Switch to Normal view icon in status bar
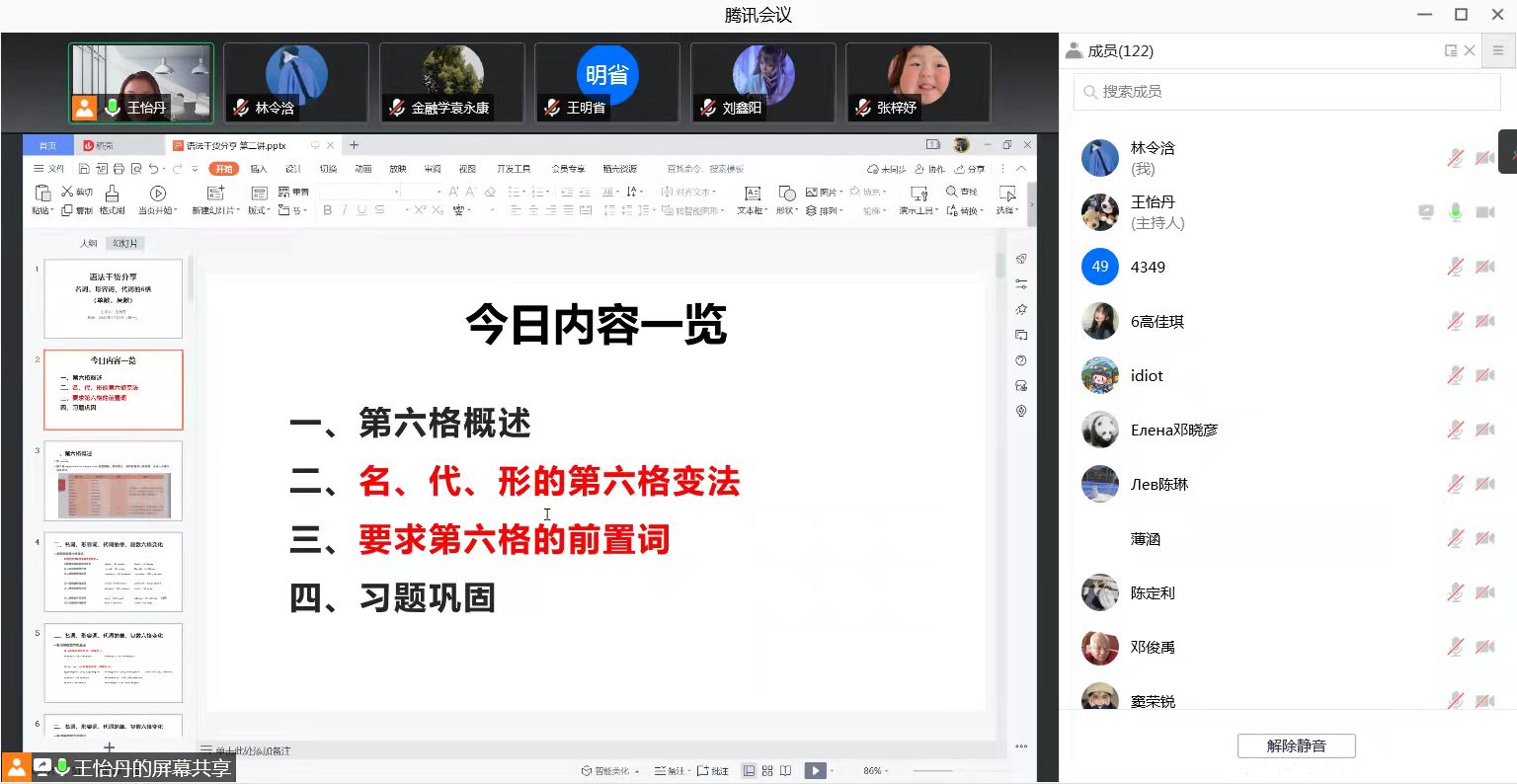The width and height of the screenshot is (1517, 784). tap(750, 770)
